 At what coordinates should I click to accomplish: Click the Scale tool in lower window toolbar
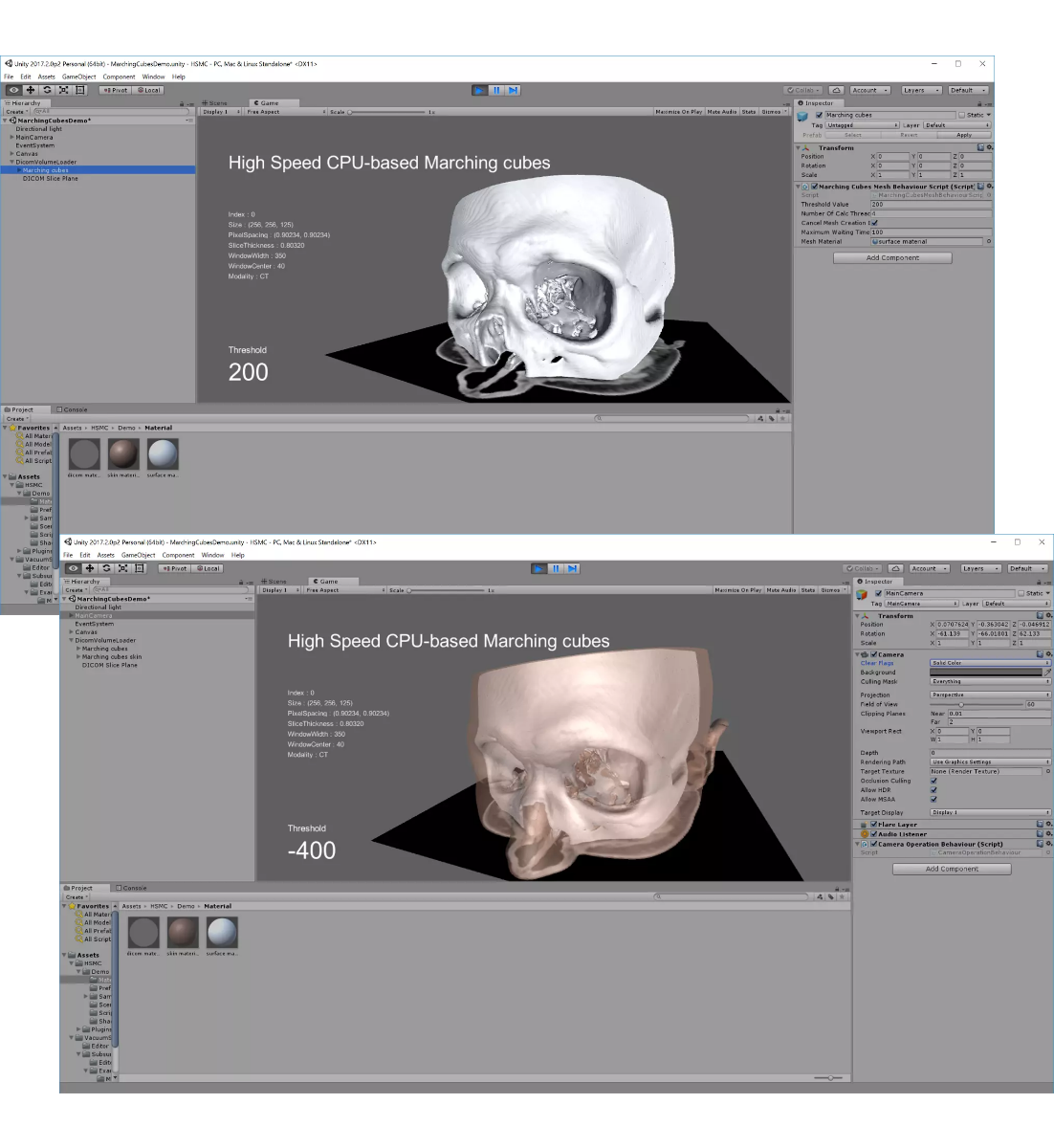122,568
